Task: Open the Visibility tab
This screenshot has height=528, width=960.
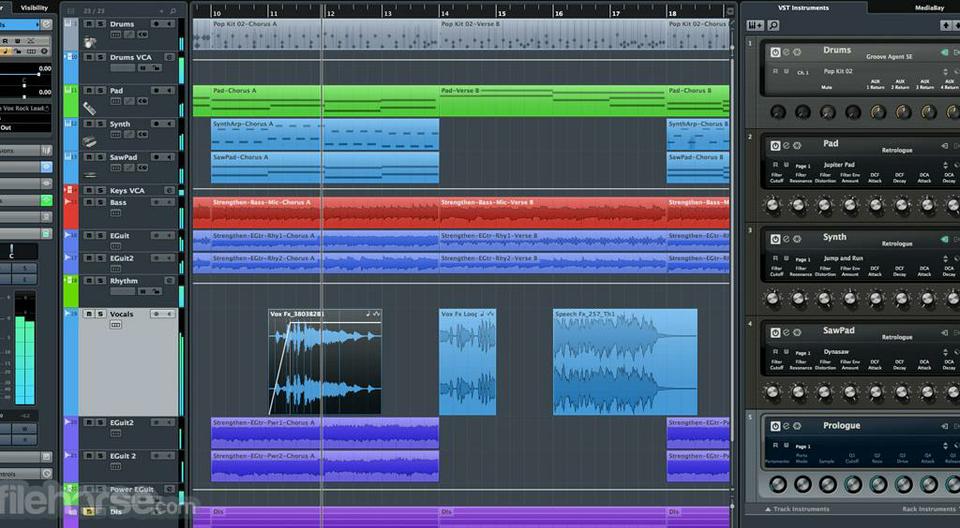Action: pos(34,7)
